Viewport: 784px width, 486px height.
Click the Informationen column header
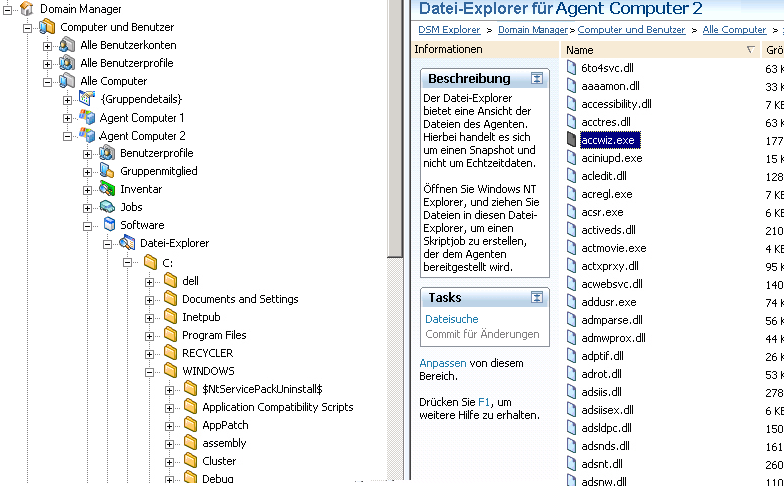coord(484,50)
